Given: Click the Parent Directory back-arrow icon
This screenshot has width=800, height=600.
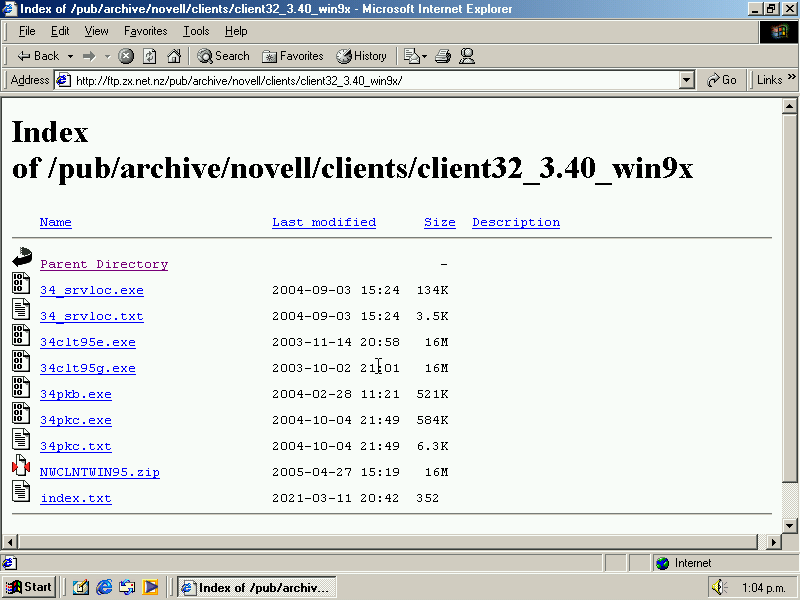Looking at the screenshot, I should [x=22, y=257].
